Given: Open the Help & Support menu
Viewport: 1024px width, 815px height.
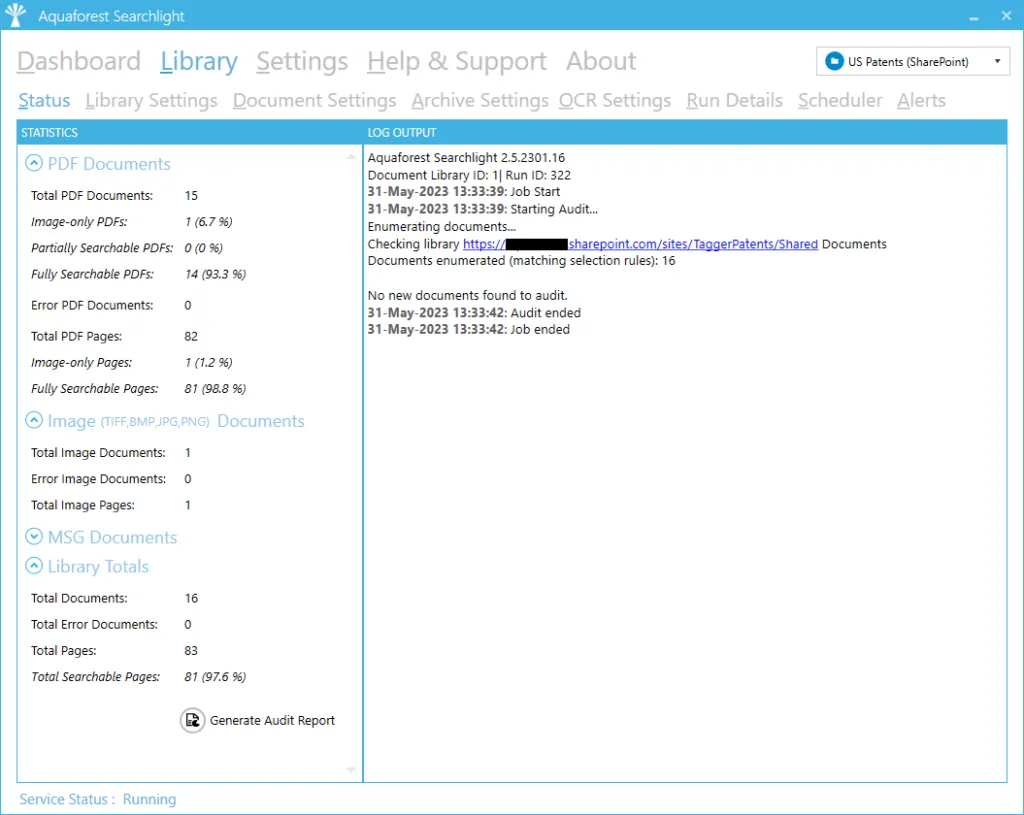Looking at the screenshot, I should pos(457,61).
